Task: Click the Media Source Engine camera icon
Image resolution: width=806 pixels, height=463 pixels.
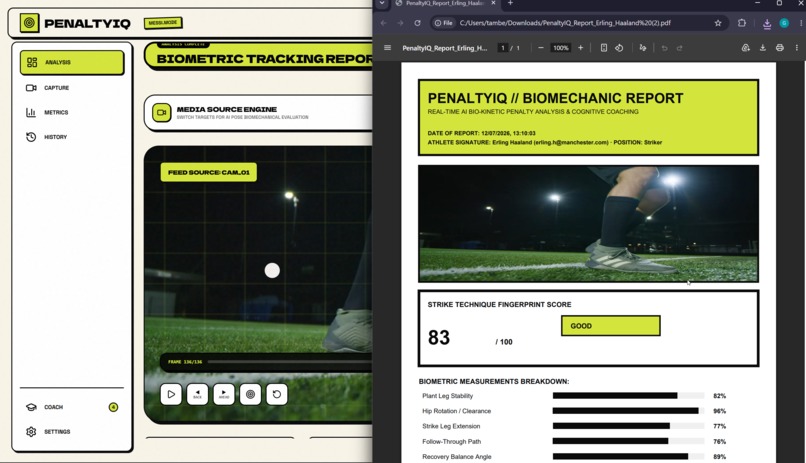Action: 161,113
